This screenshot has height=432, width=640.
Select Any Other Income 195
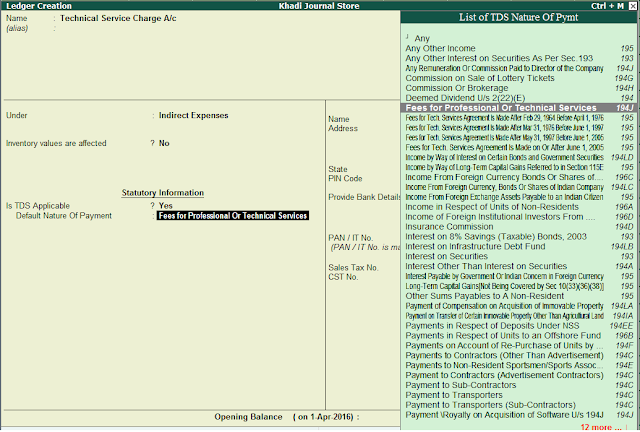pyautogui.click(x=519, y=48)
